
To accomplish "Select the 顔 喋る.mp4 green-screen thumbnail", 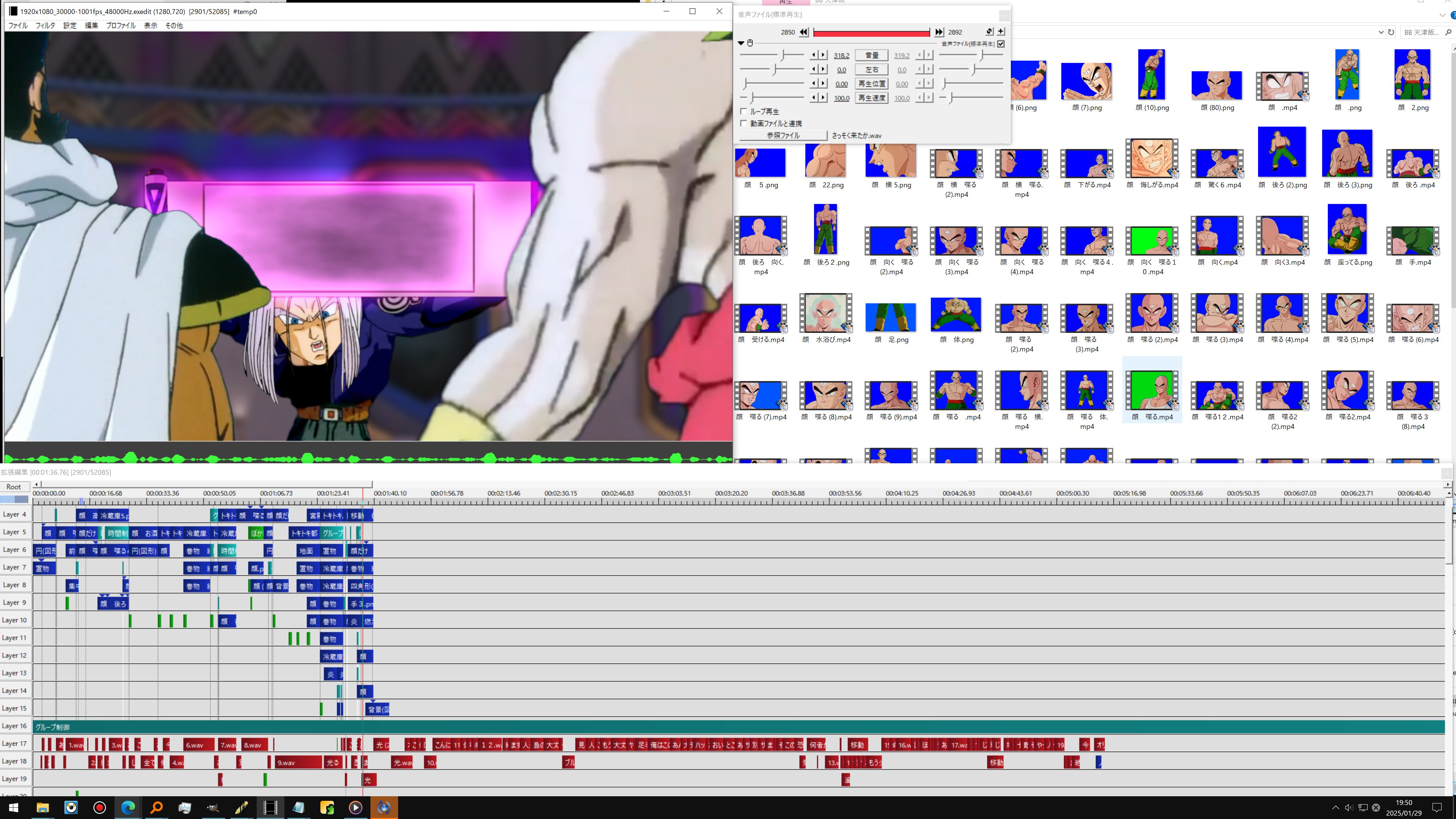I will (1152, 391).
